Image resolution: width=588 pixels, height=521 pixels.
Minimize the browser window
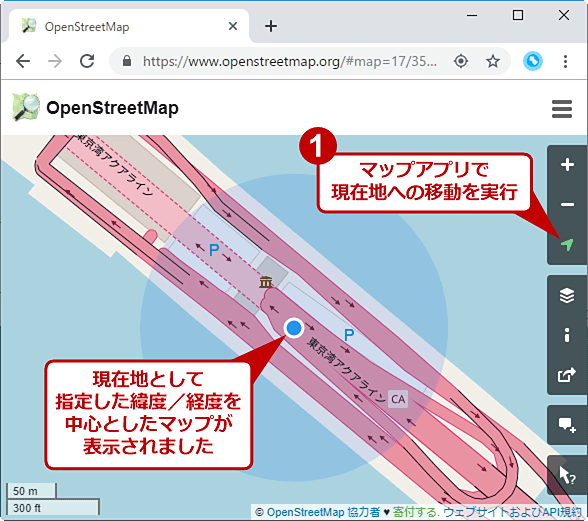pyautogui.click(x=472, y=15)
